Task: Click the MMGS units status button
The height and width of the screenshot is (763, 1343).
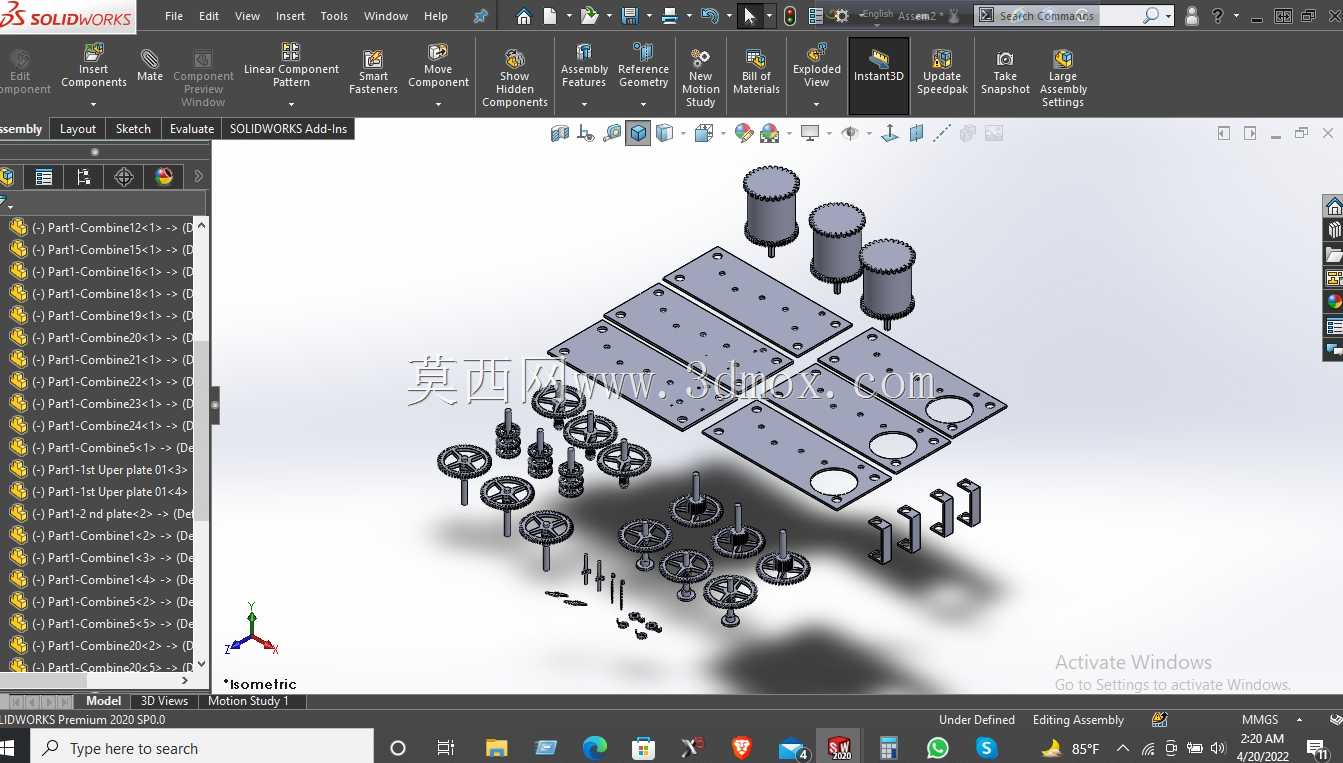Action: (x=1260, y=720)
